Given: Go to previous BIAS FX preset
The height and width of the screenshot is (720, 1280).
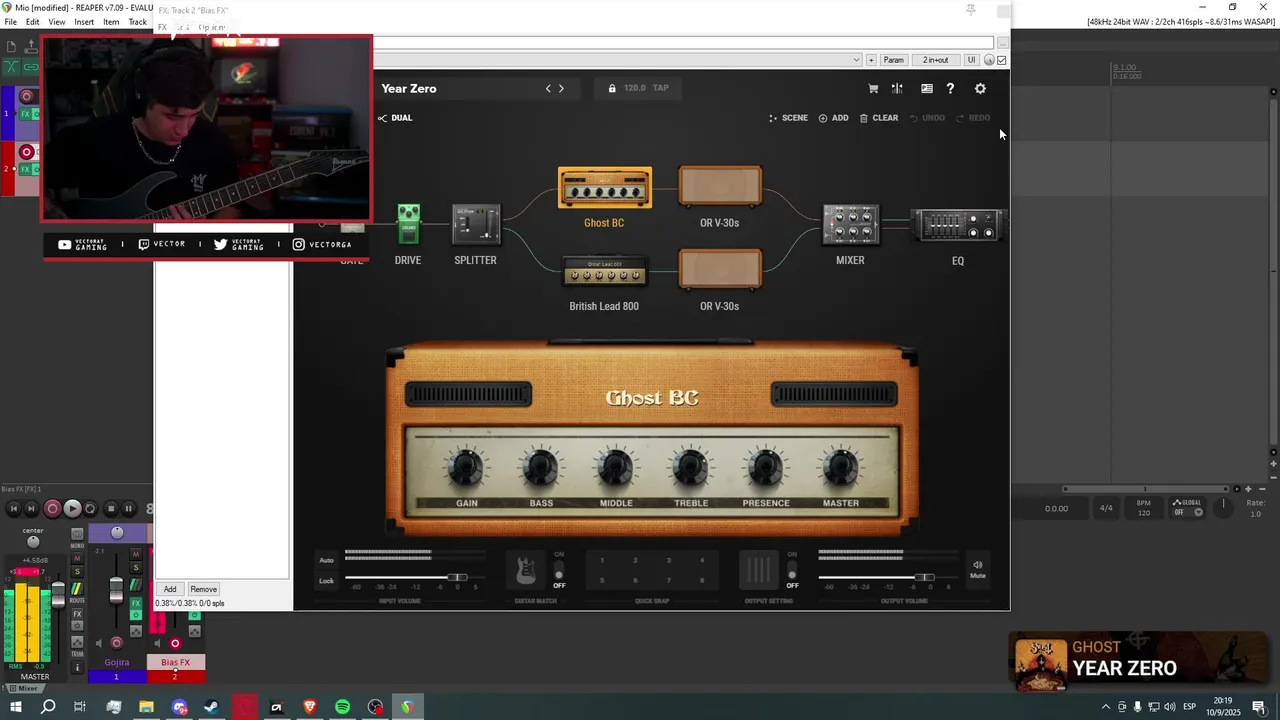Looking at the screenshot, I should click(548, 88).
